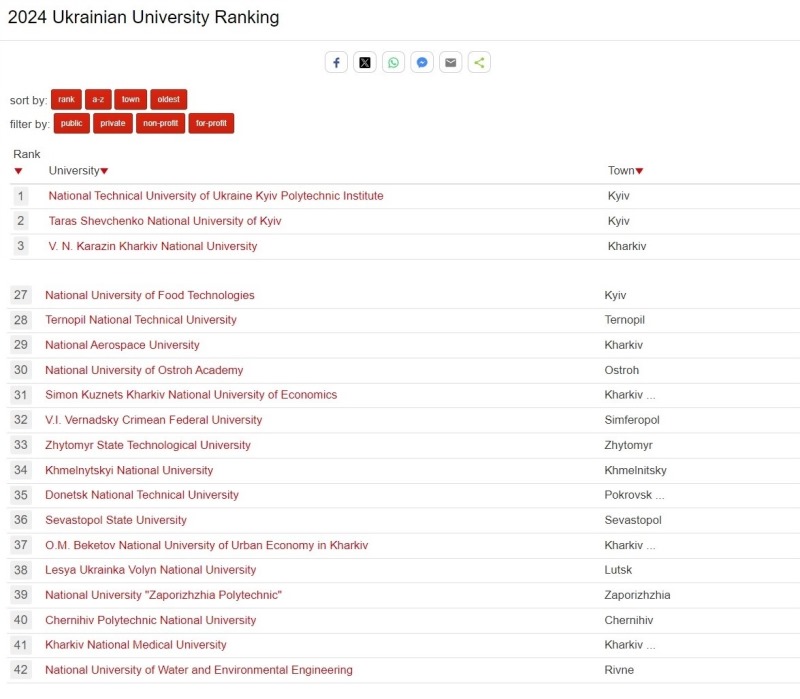Click the Rank column sort arrow
Viewport: 800px width, 699px height.
[18, 171]
